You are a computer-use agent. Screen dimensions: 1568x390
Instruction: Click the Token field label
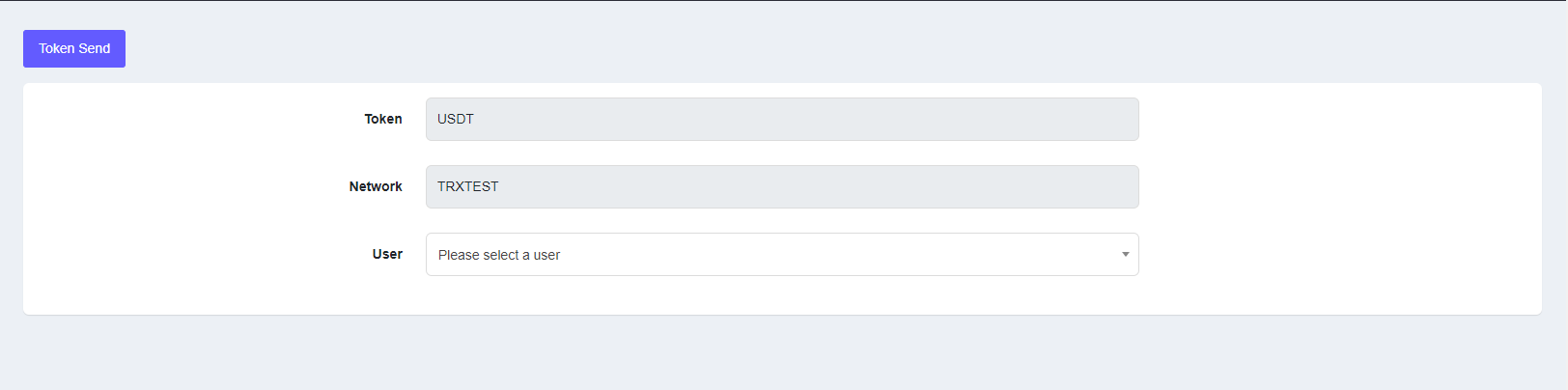tap(383, 119)
